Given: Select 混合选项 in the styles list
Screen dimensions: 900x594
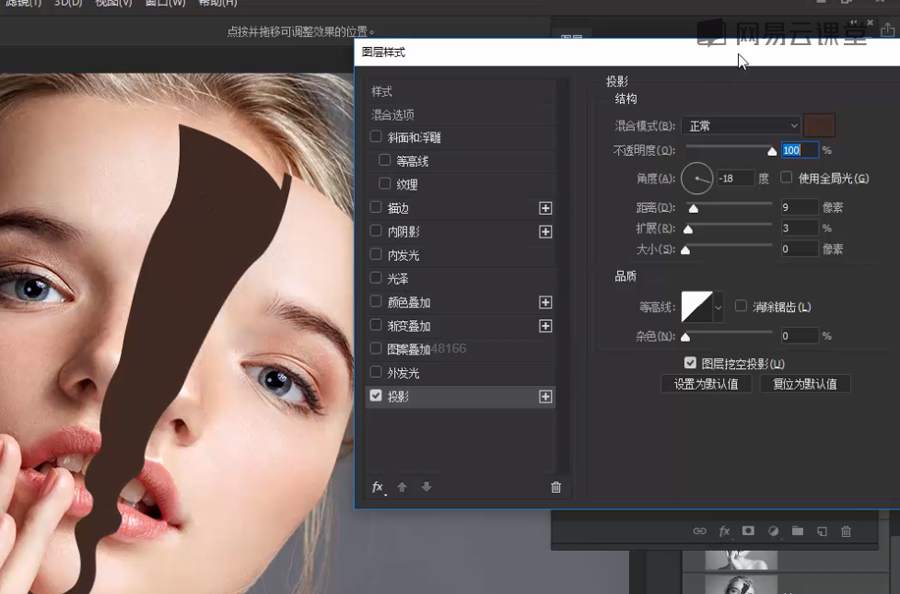Looking at the screenshot, I should [x=393, y=115].
